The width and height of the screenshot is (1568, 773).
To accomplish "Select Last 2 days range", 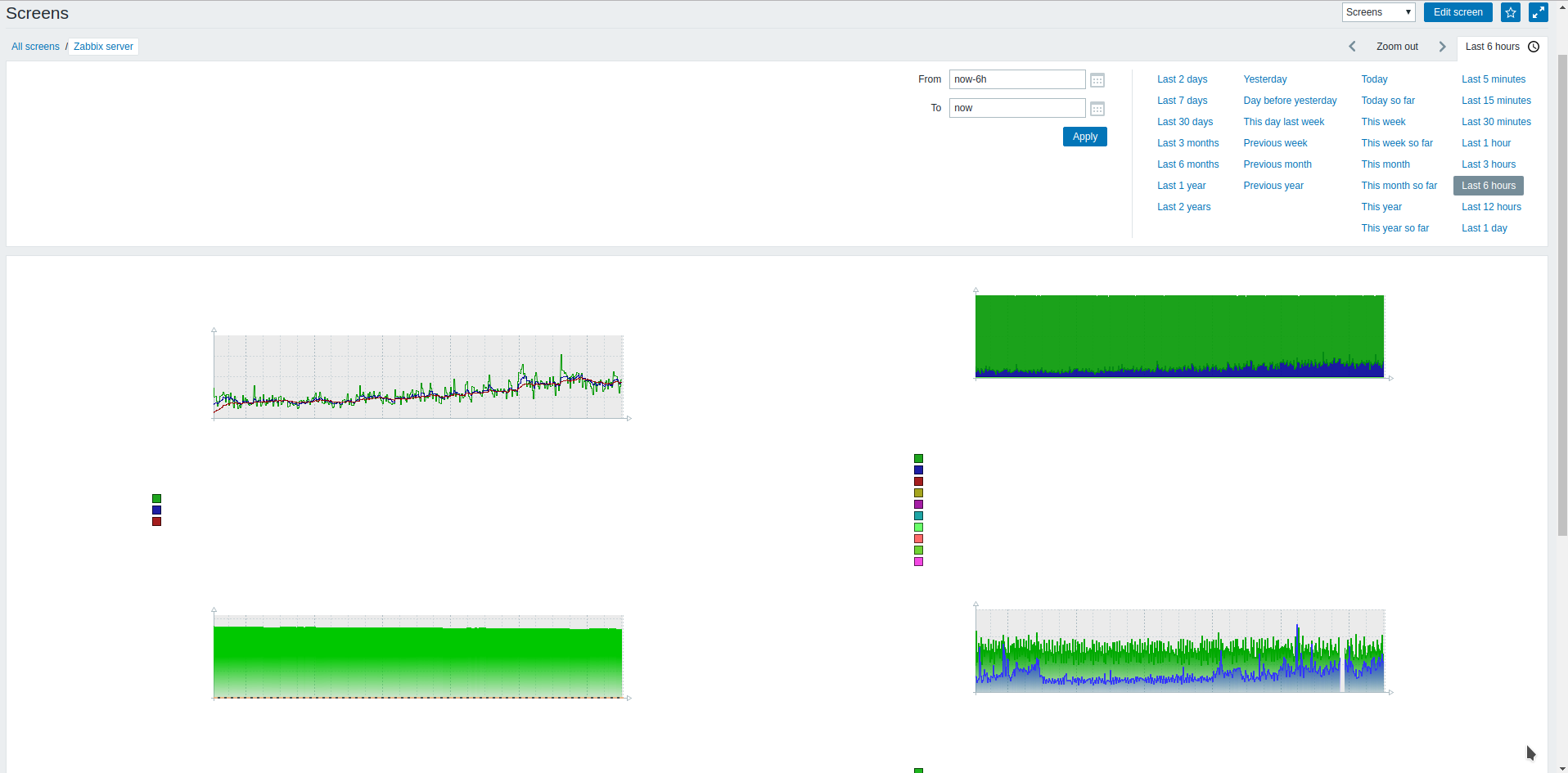I will point(1182,79).
